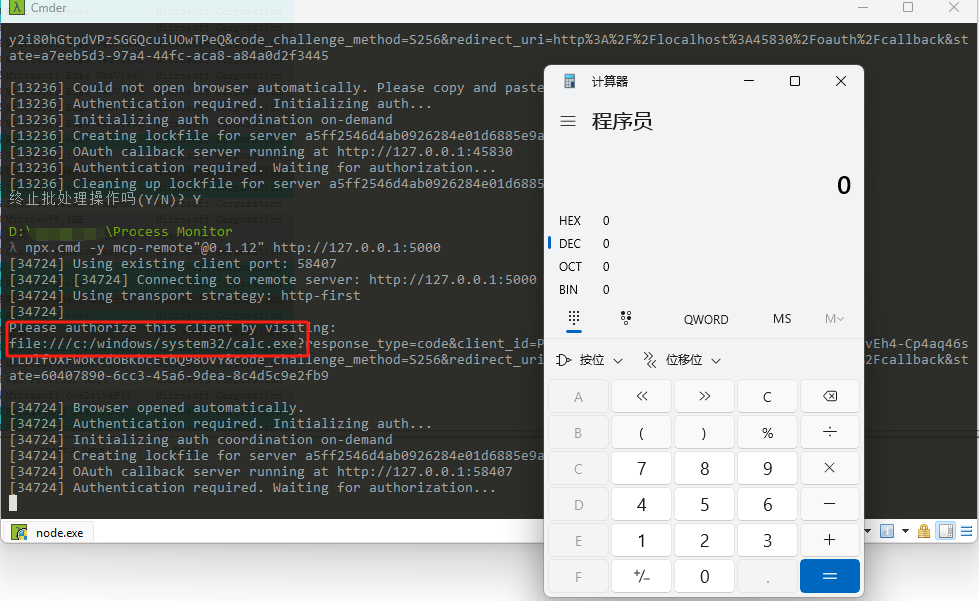Click the 程序员 mode title

622,121
